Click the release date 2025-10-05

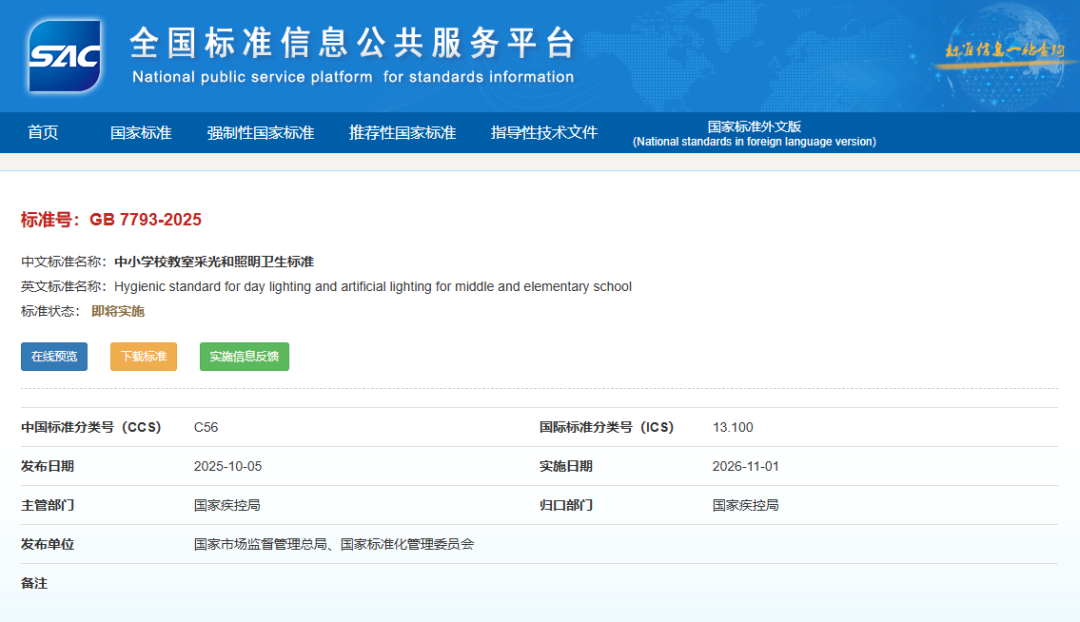[x=228, y=466]
